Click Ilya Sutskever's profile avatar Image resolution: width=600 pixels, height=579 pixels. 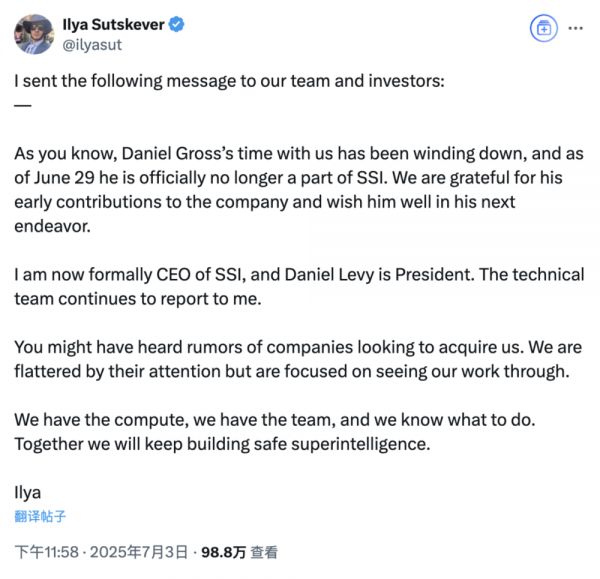point(33,33)
